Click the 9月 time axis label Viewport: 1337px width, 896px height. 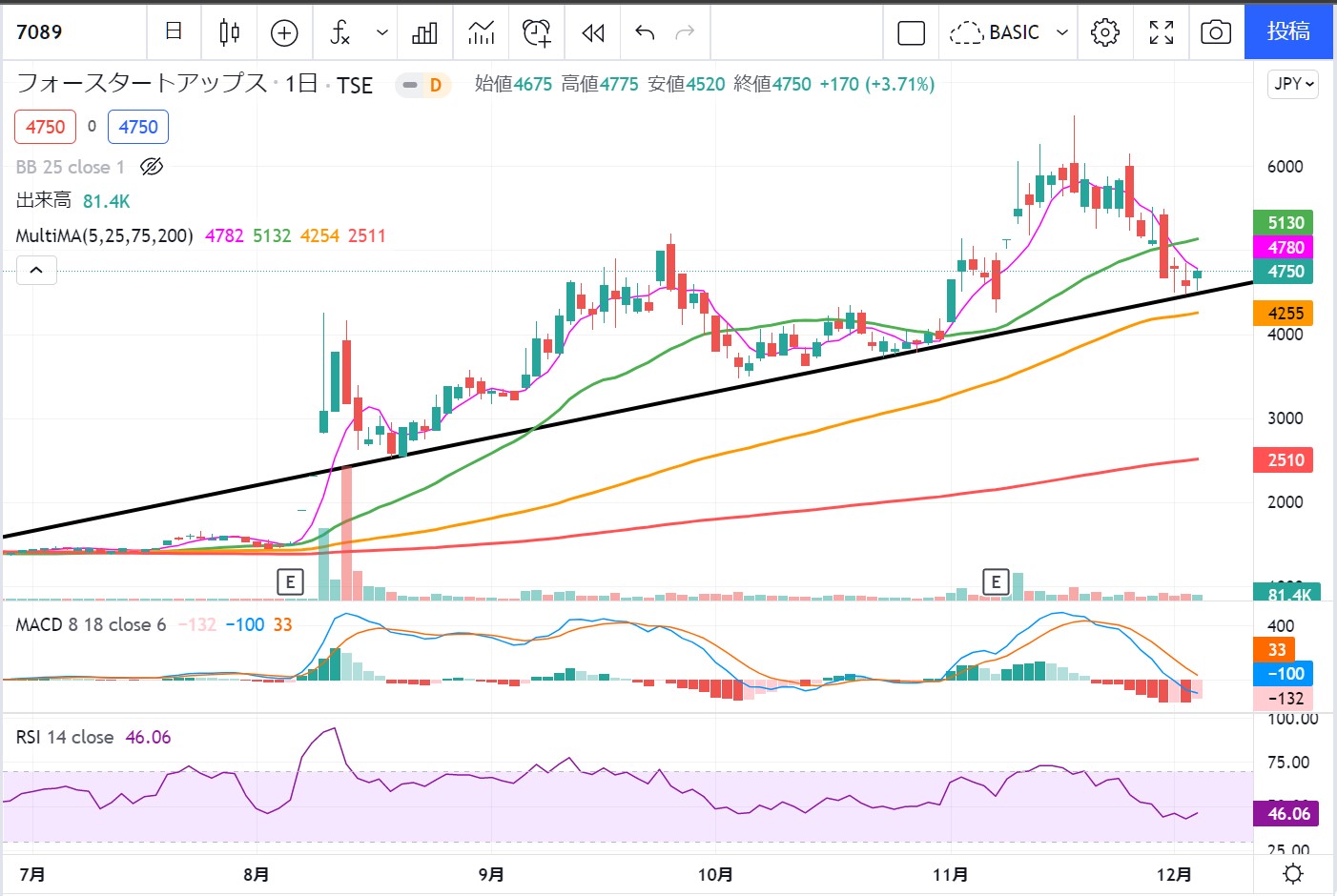[x=491, y=874]
